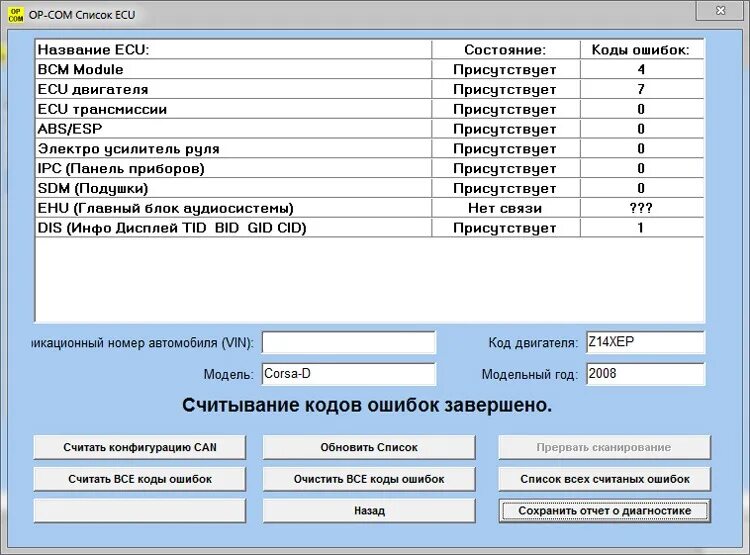Click 'Считать конфигурацию CAN' button
The height and width of the screenshot is (555, 750).
tap(140, 447)
